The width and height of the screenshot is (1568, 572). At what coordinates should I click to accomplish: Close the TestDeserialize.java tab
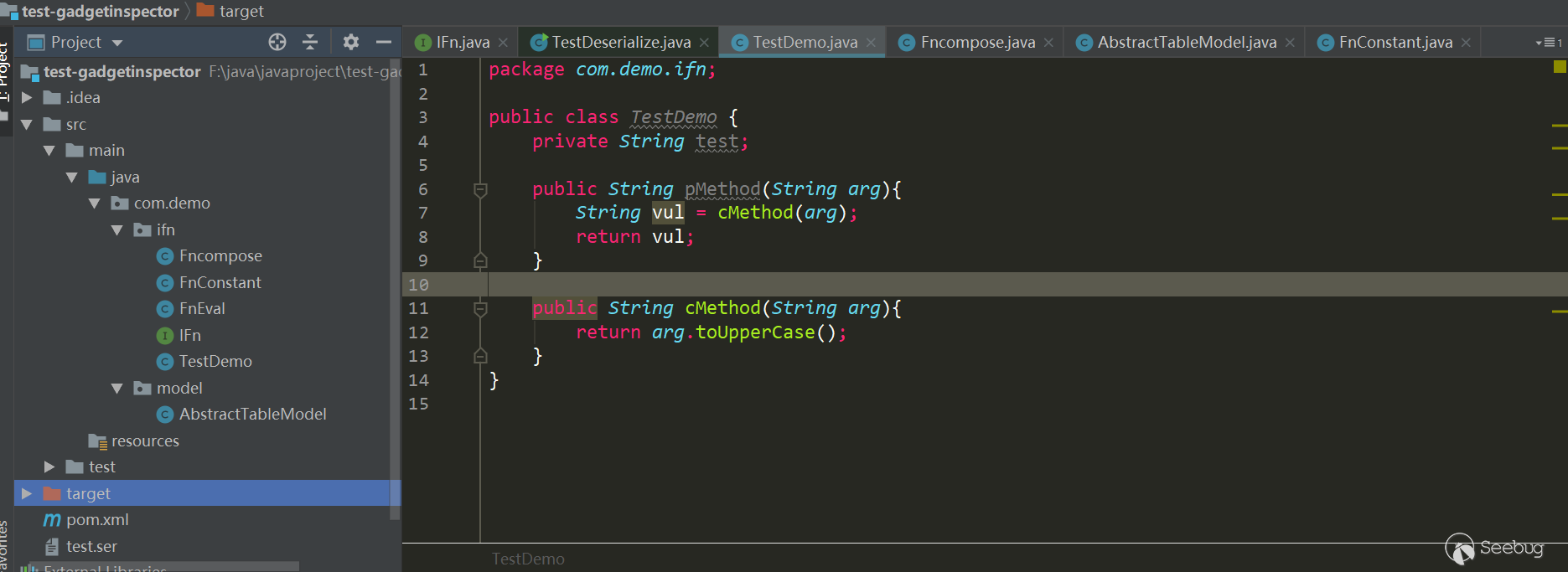[704, 43]
